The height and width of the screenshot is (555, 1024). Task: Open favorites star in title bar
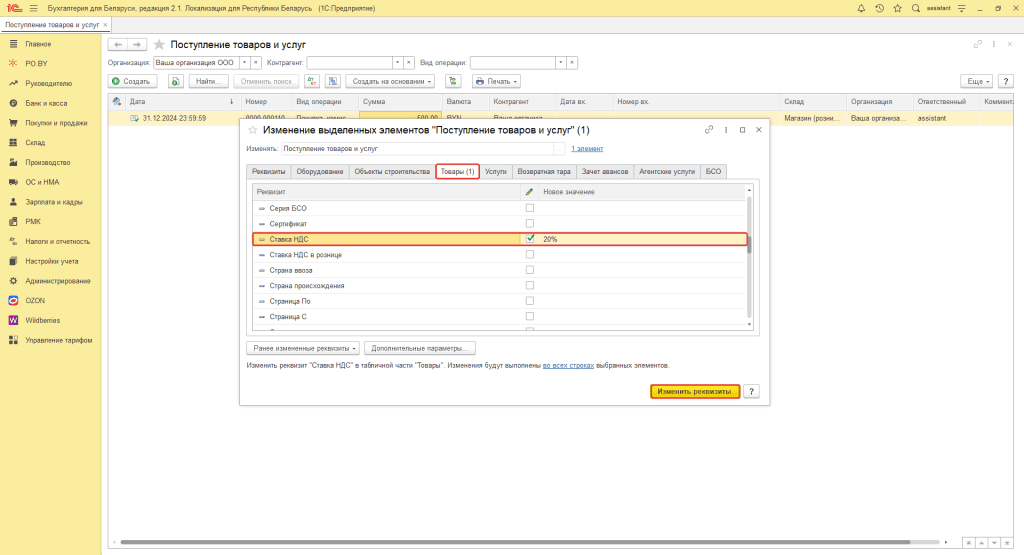[x=897, y=8]
